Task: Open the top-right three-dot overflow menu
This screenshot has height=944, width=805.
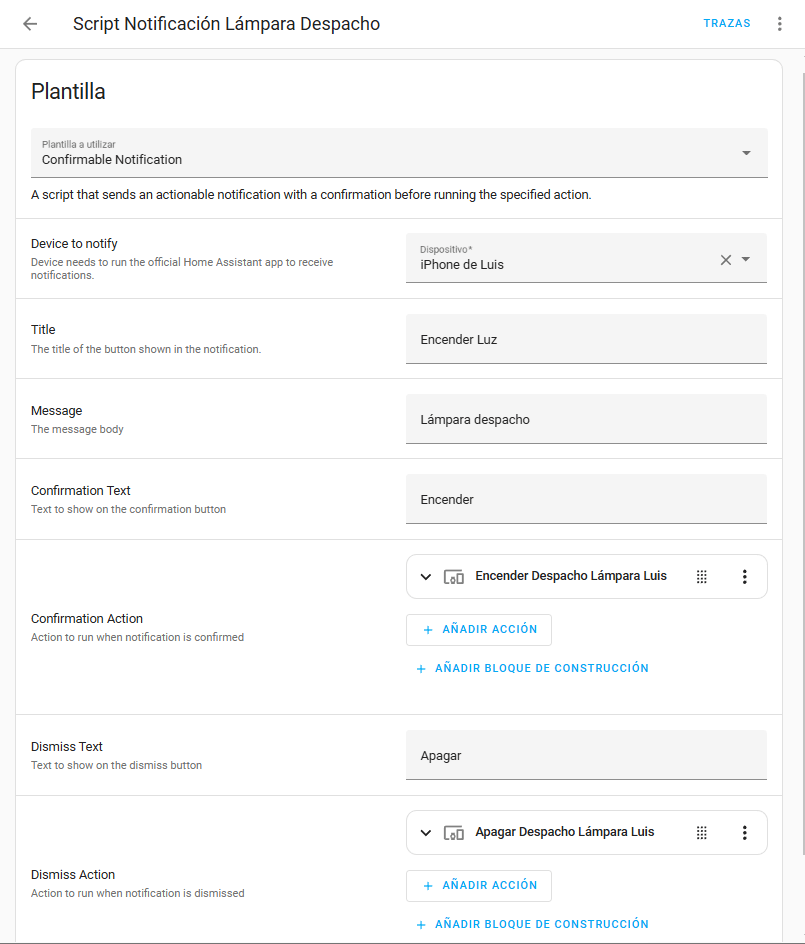Action: pyautogui.click(x=780, y=24)
